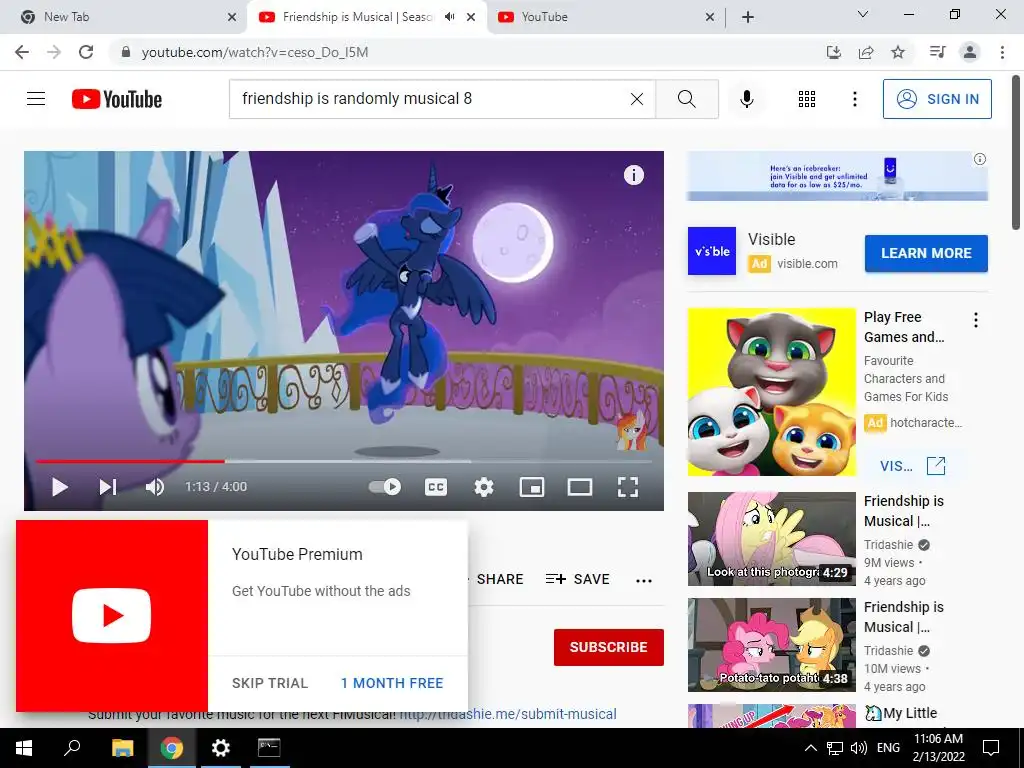This screenshot has width=1024, height=768.
Task: Open the media control icon in toolbar
Action: click(x=938, y=52)
